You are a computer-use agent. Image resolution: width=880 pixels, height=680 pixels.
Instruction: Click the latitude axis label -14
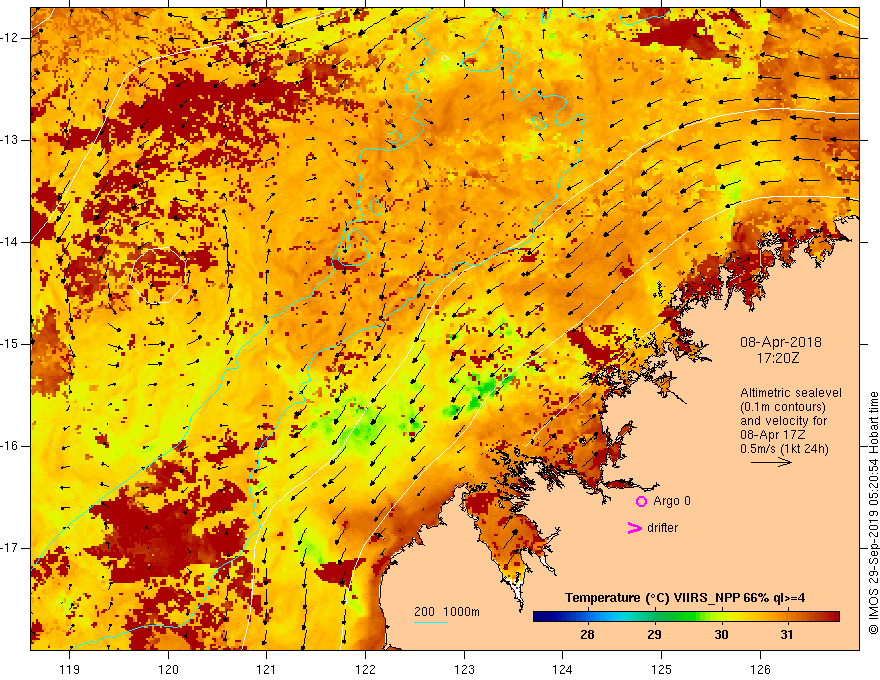tap(11, 242)
